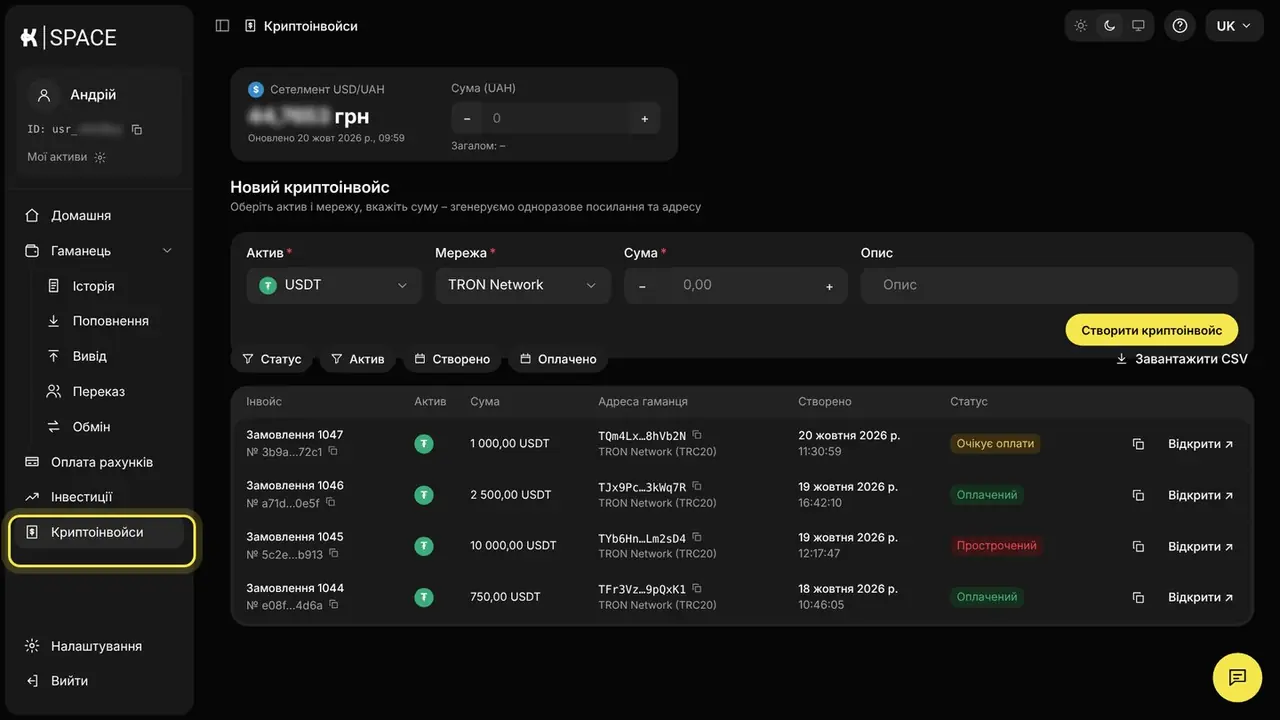Switch to light theme sun icon

point(1081,26)
